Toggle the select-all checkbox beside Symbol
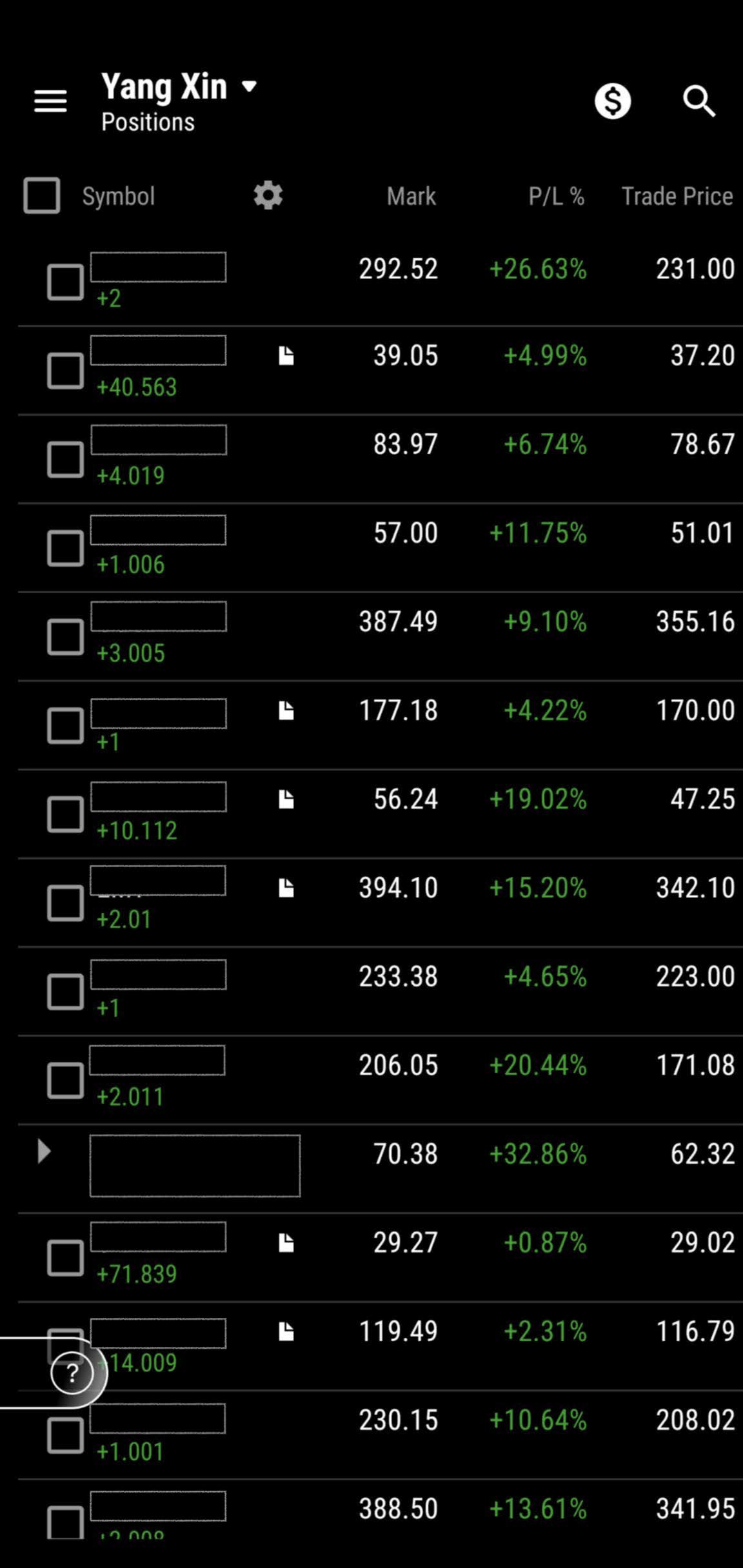 42,195
